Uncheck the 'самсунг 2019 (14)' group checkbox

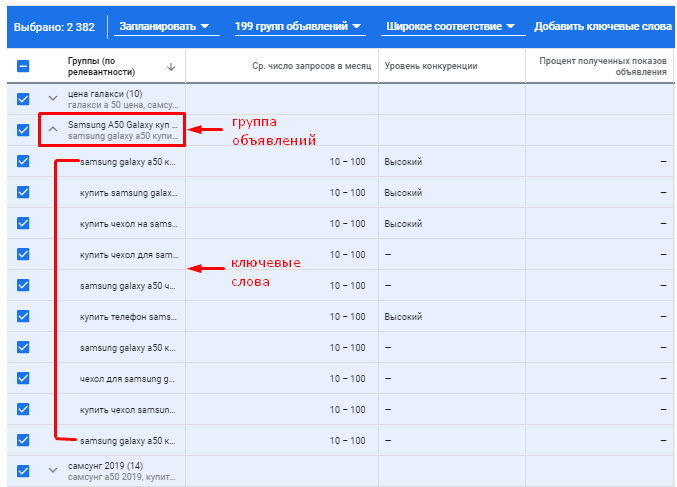click(x=23, y=471)
